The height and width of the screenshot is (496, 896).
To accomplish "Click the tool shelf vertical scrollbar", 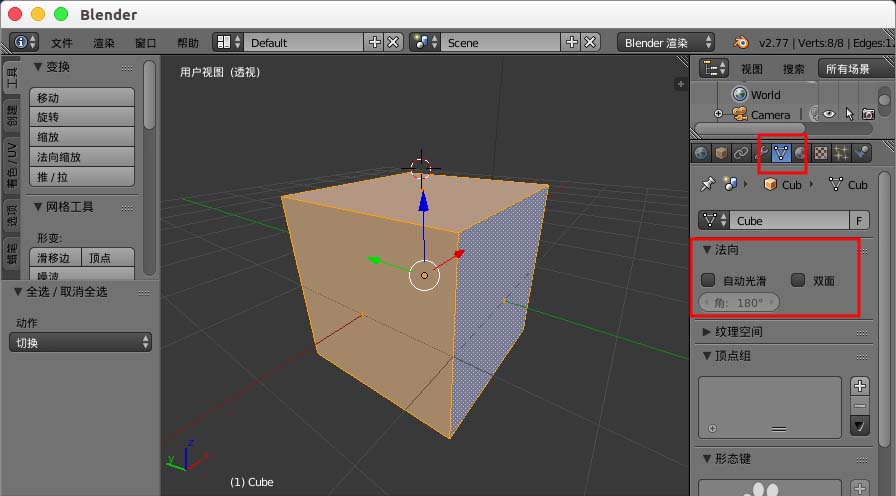I will 149,95.
